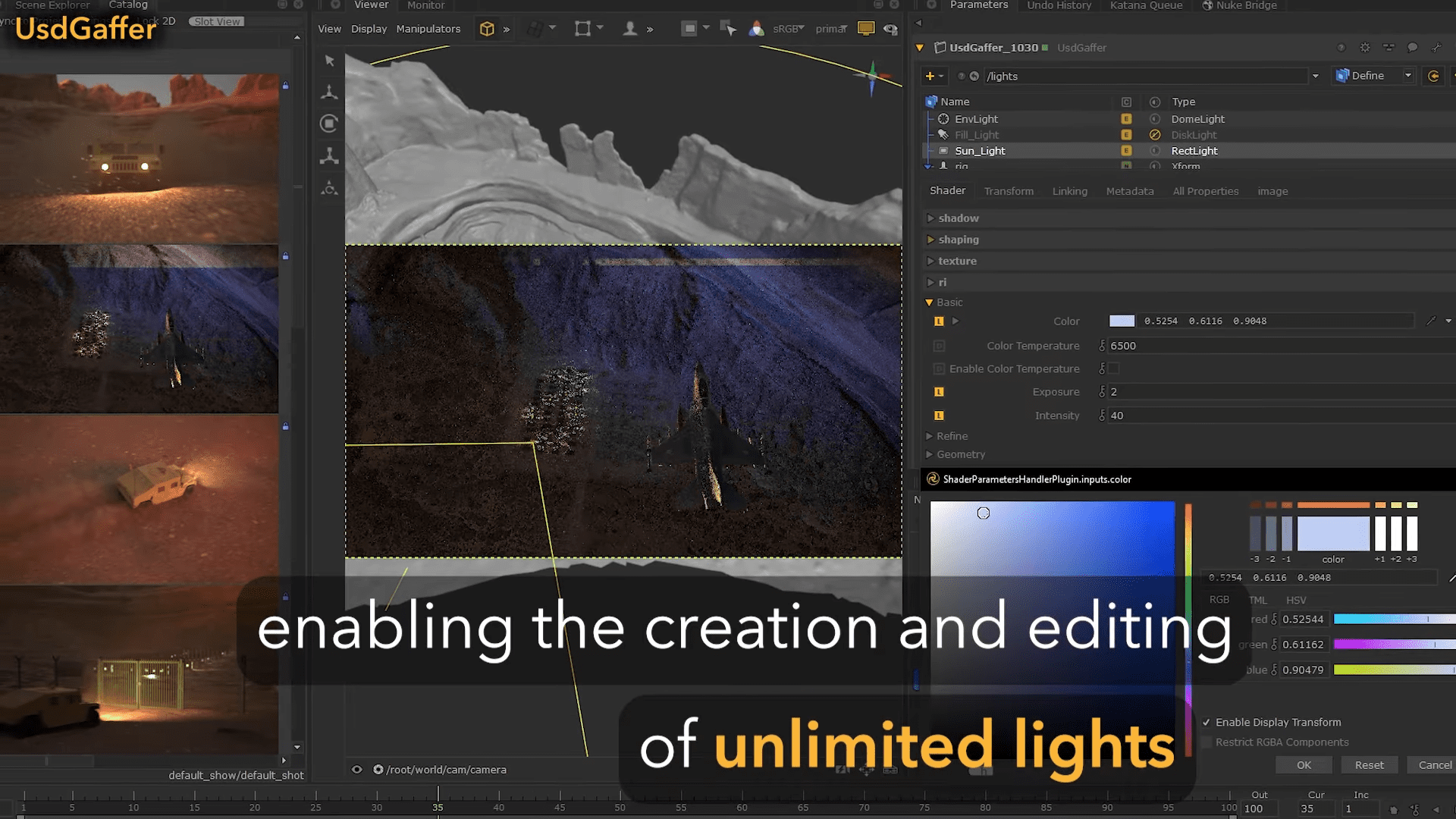Switch to the Transform tab

point(1009,191)
